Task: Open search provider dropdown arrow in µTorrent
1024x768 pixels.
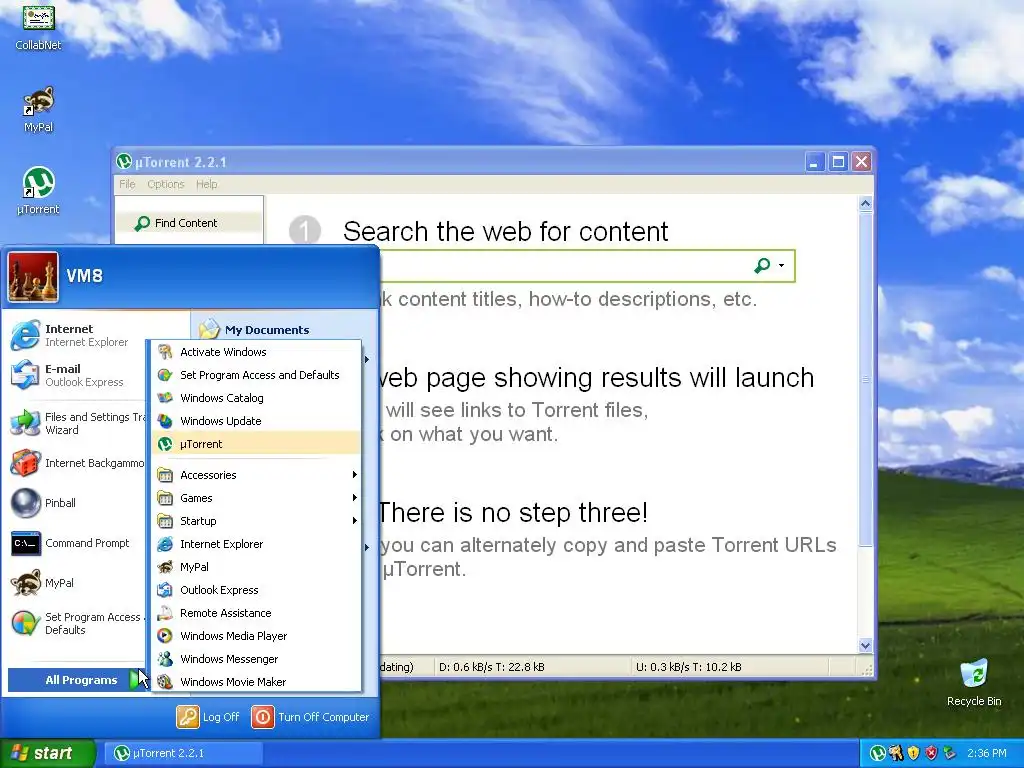Action: 781,265
